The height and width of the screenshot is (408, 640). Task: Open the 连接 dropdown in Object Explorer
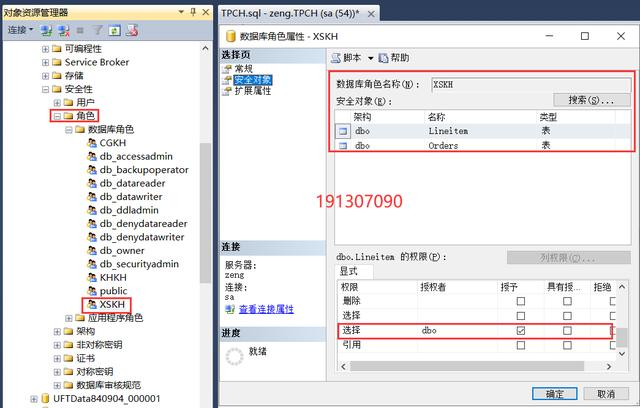[20, 30]
